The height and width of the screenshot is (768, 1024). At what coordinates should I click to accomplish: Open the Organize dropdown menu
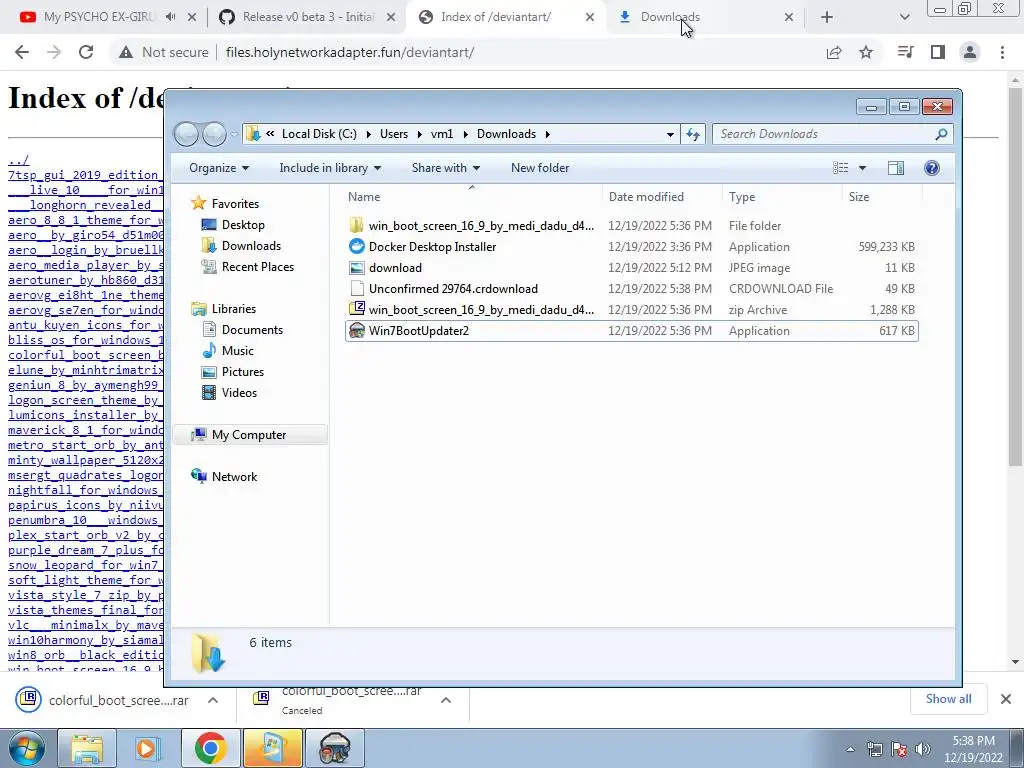click(x=219, y=168)
